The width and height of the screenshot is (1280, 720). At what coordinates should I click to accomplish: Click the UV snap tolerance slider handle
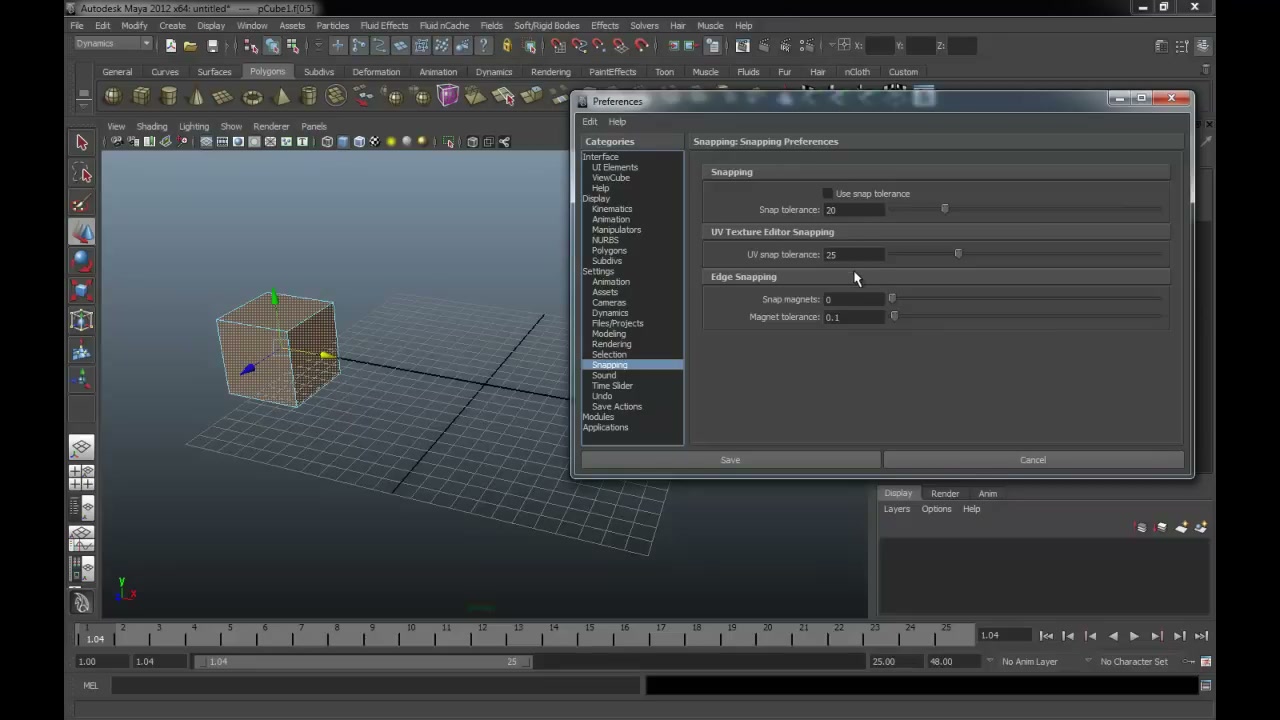tap(958, 254)
